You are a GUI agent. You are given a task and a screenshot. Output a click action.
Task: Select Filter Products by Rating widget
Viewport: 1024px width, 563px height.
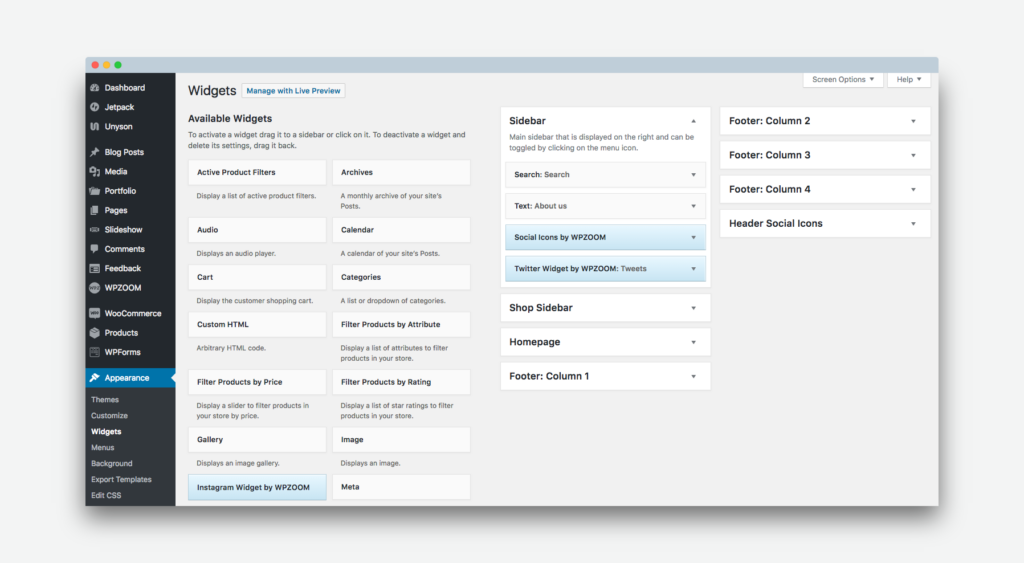point(401,382)
